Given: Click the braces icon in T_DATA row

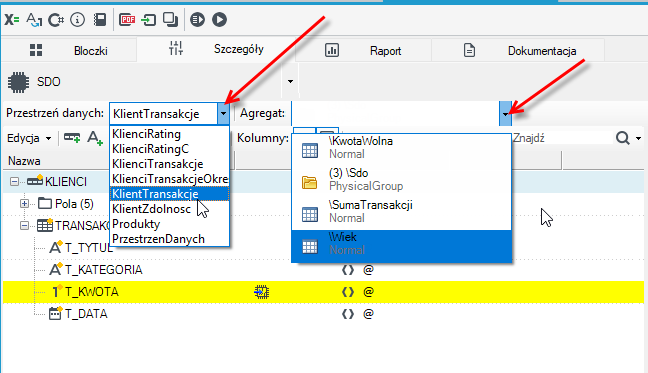Looking at the screenshot, I should point(348,314).
